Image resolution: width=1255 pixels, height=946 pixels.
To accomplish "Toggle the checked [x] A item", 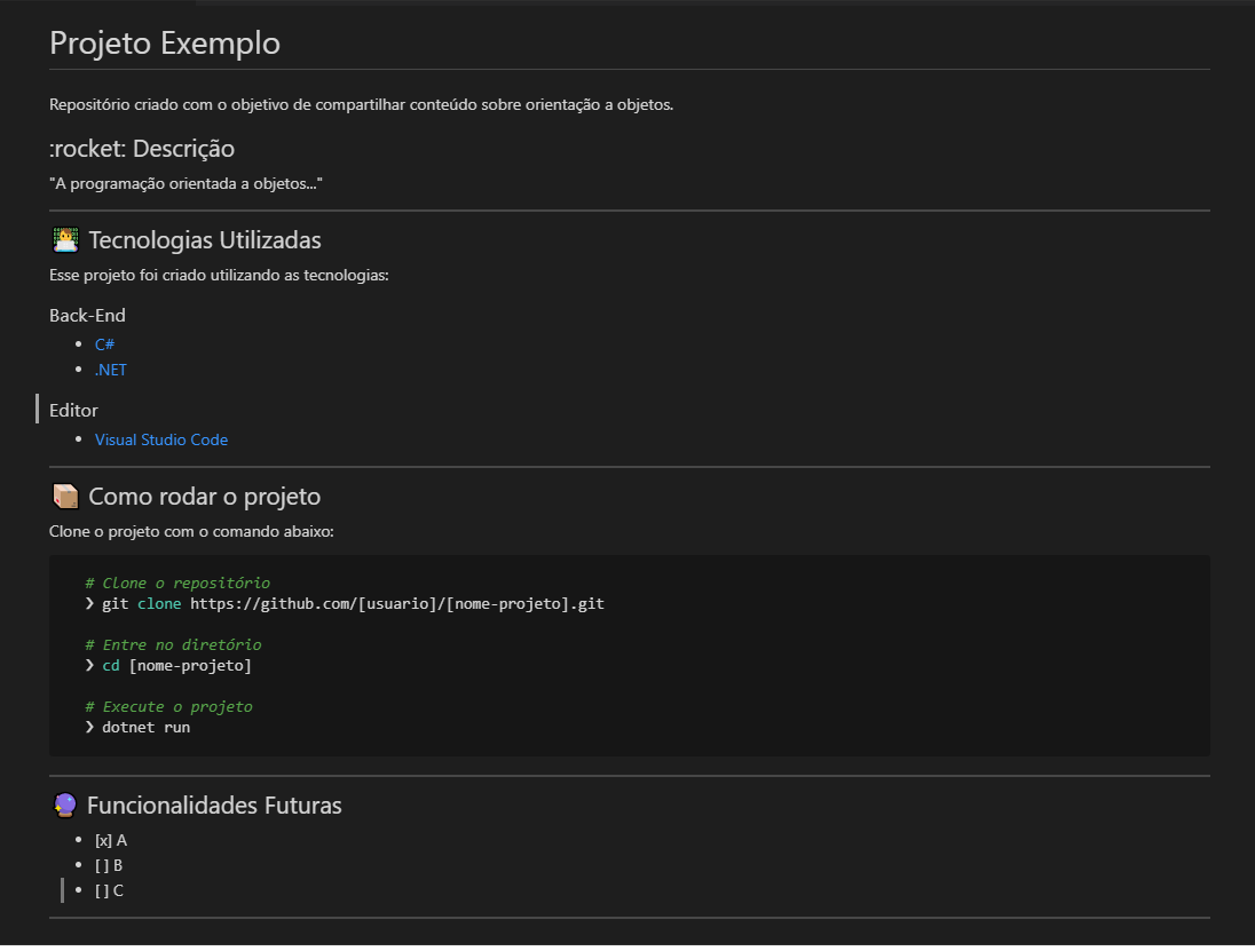I will click(x=110, y=840).
